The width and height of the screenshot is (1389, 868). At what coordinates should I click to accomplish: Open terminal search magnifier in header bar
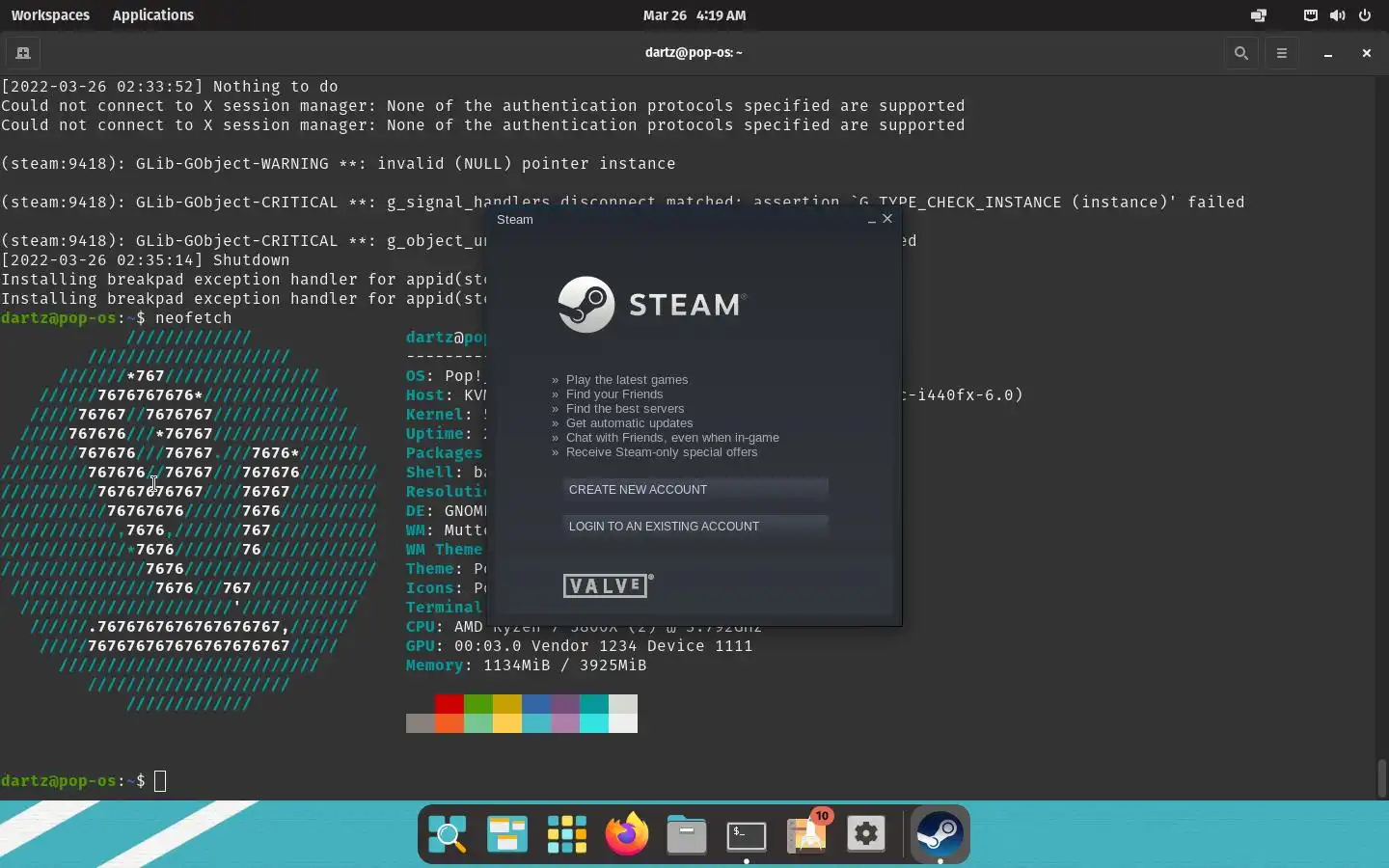(1241, 53)
